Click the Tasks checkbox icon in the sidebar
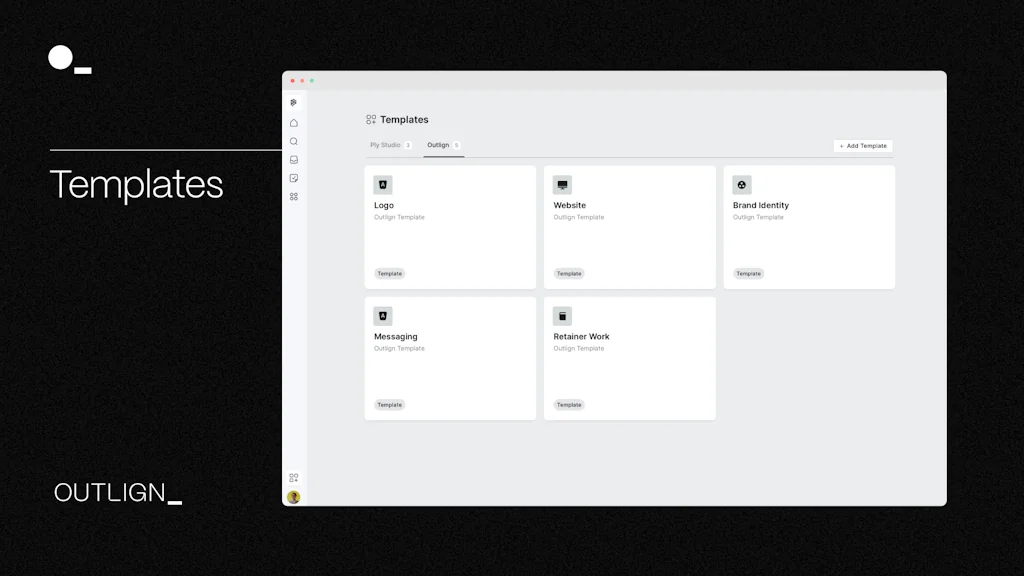1024x576 pixels. (293, 178)
